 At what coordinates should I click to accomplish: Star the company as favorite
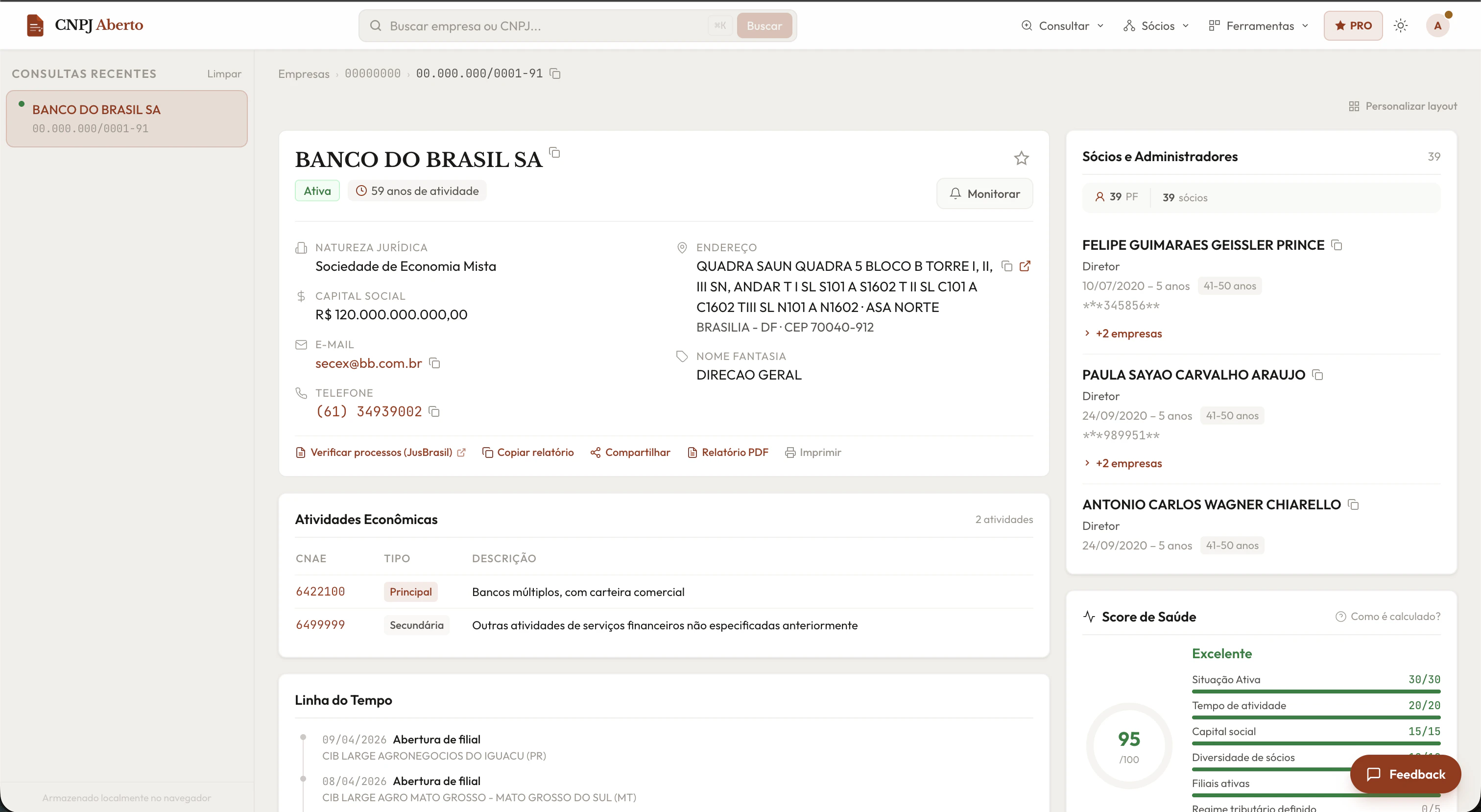1022,158
